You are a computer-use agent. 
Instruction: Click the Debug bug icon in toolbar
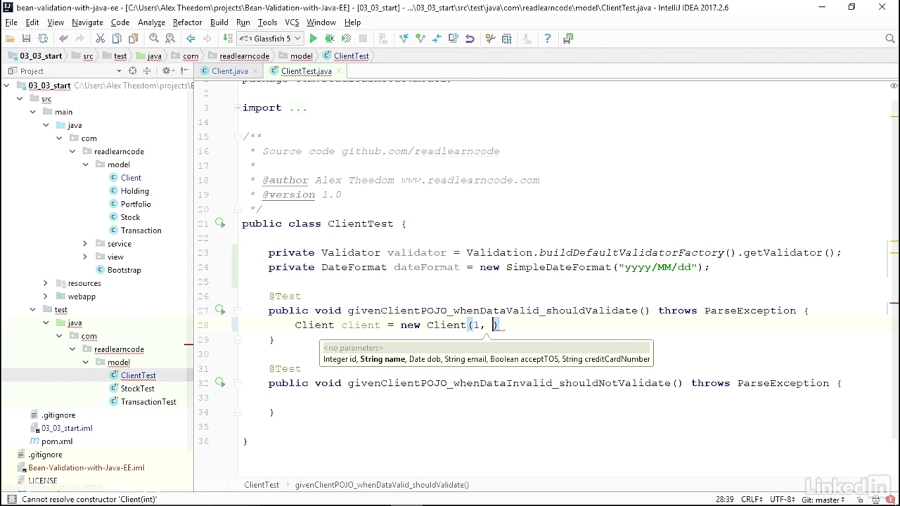[329, 39]
